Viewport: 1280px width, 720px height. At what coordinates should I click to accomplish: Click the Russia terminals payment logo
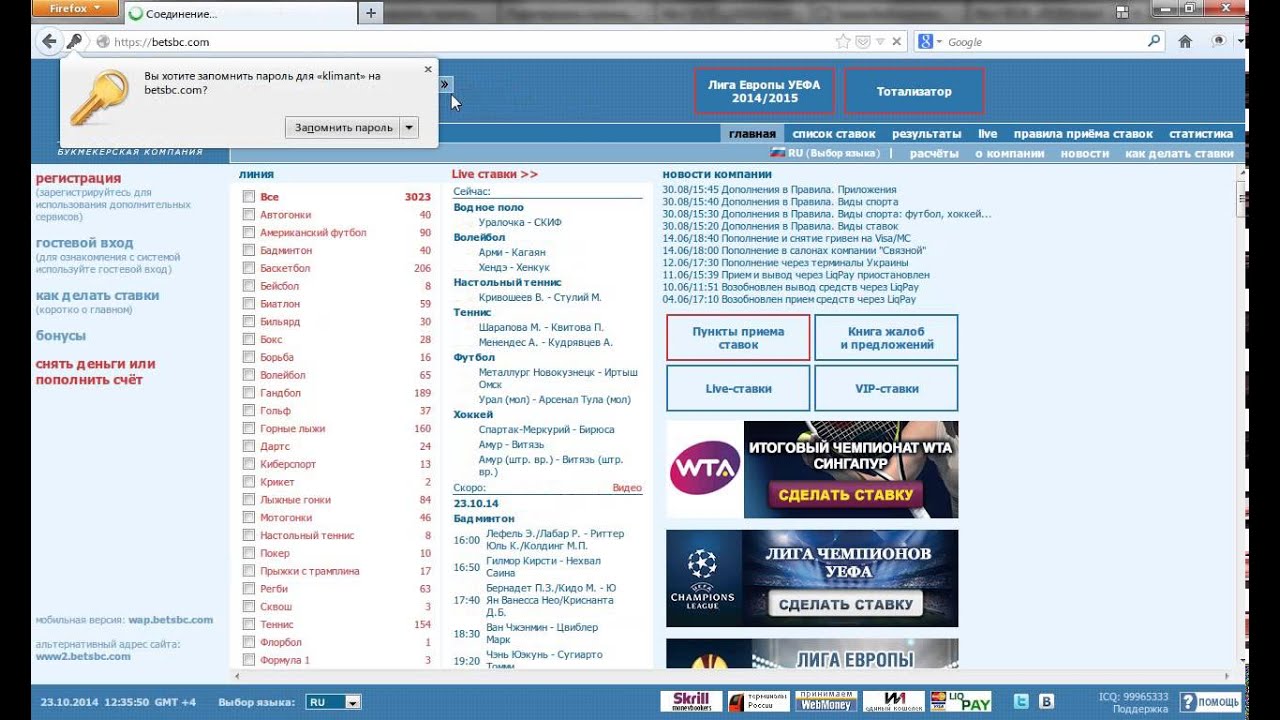(758, 702)
